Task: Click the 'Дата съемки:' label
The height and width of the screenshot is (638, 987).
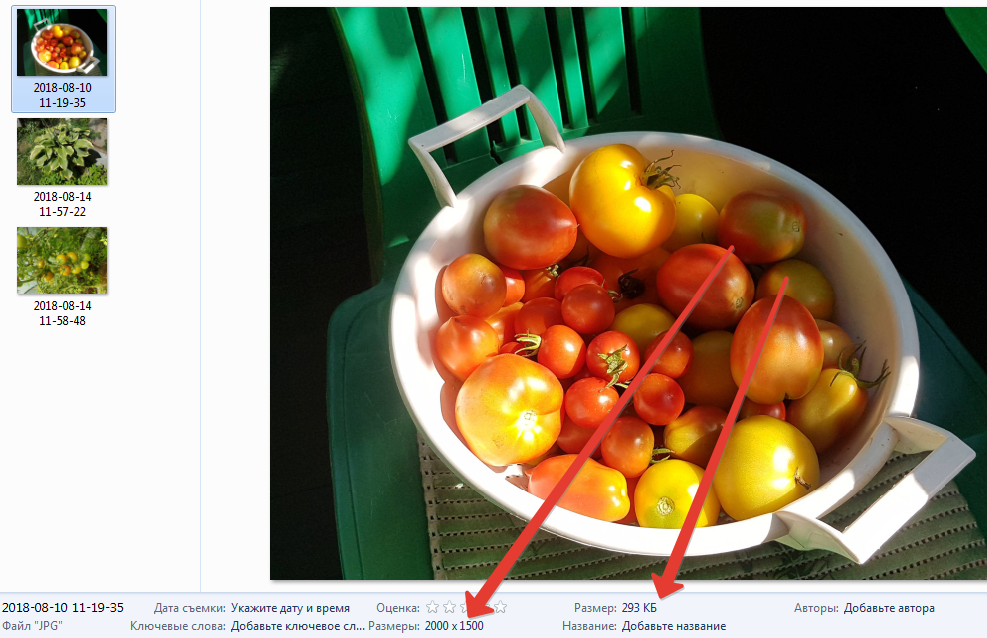Action: click(189, 608)
